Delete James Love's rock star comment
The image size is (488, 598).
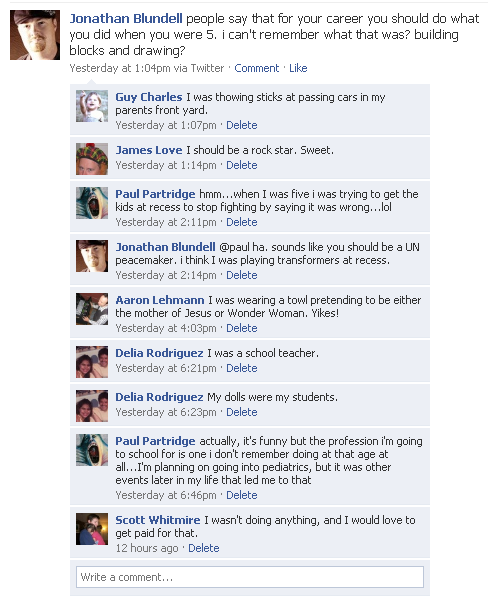pos(242,165)
